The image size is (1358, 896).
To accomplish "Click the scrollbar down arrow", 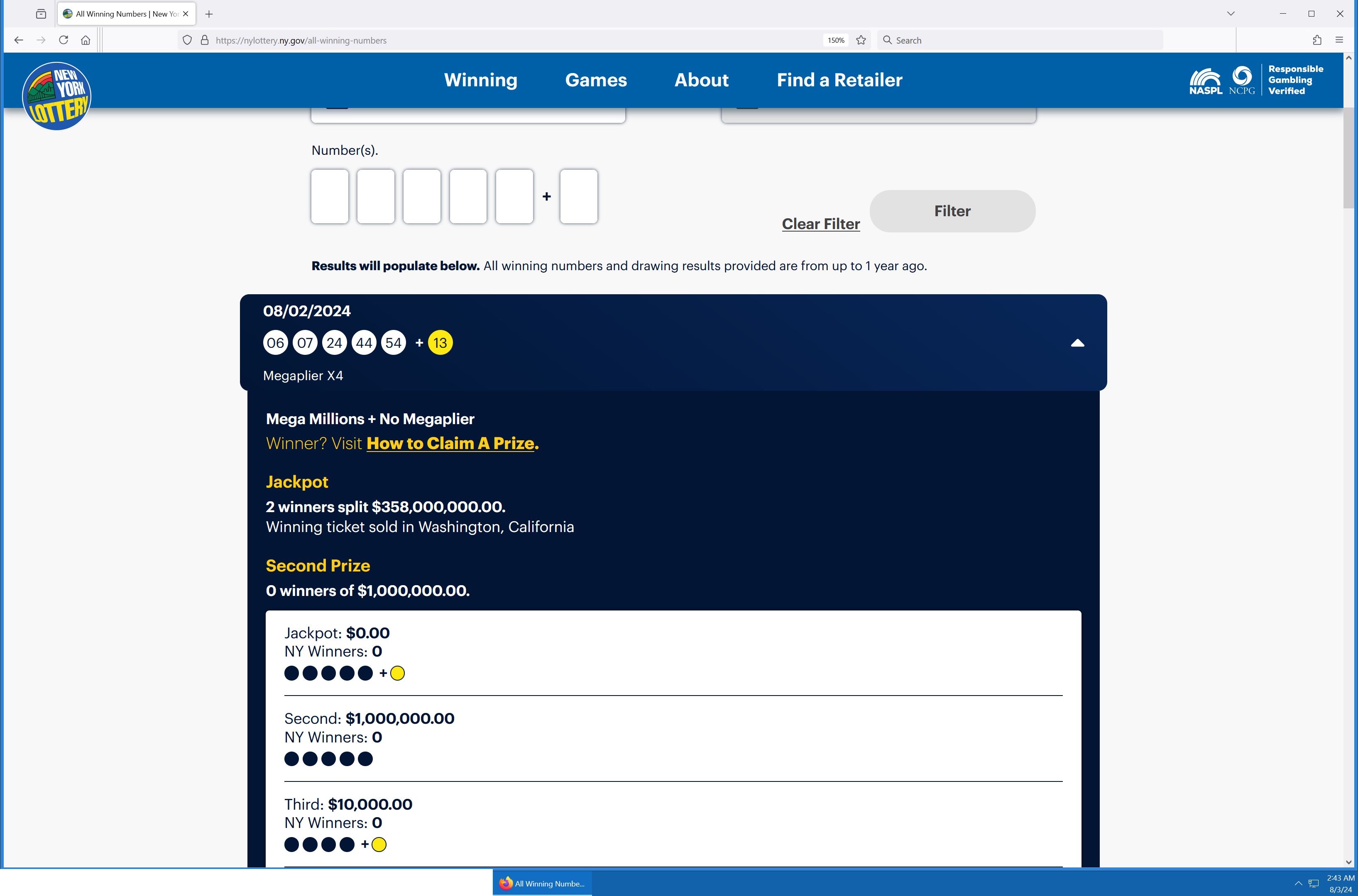I will click(1349, 862).
